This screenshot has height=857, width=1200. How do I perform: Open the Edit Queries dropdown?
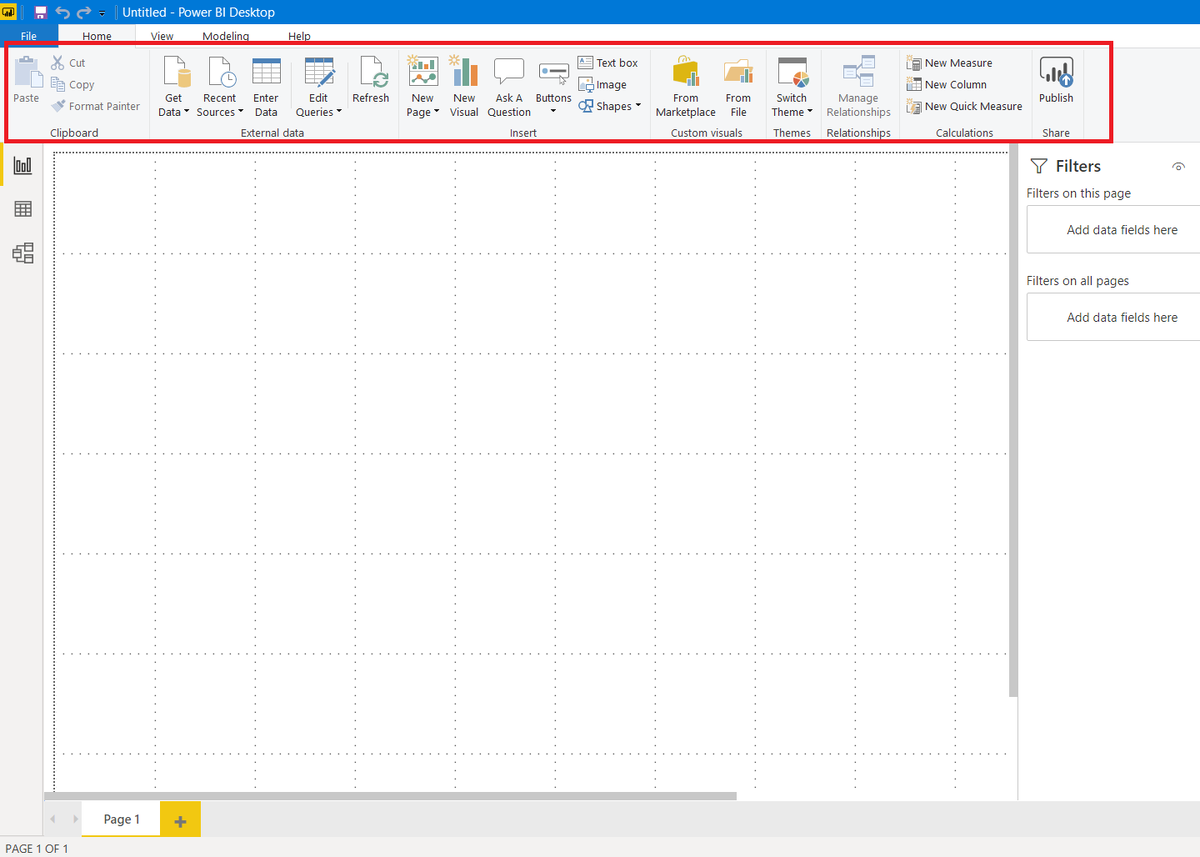point(319,87)
